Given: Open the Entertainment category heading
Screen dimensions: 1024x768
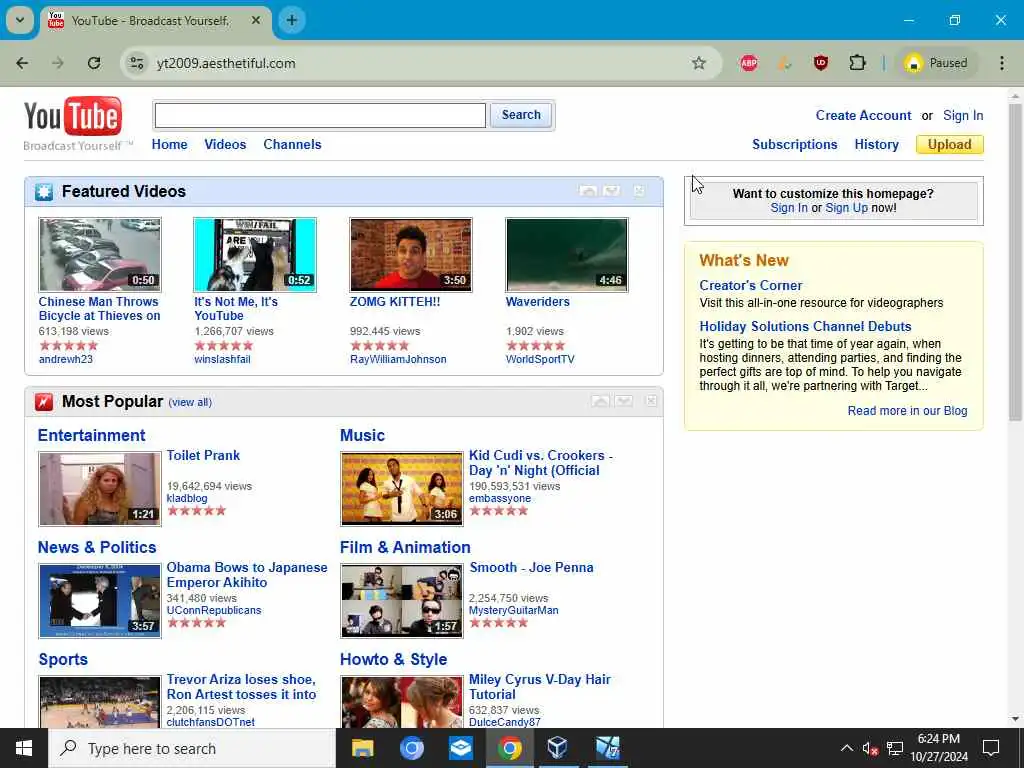Looking at the screenshot, I should tap(91, 436).
